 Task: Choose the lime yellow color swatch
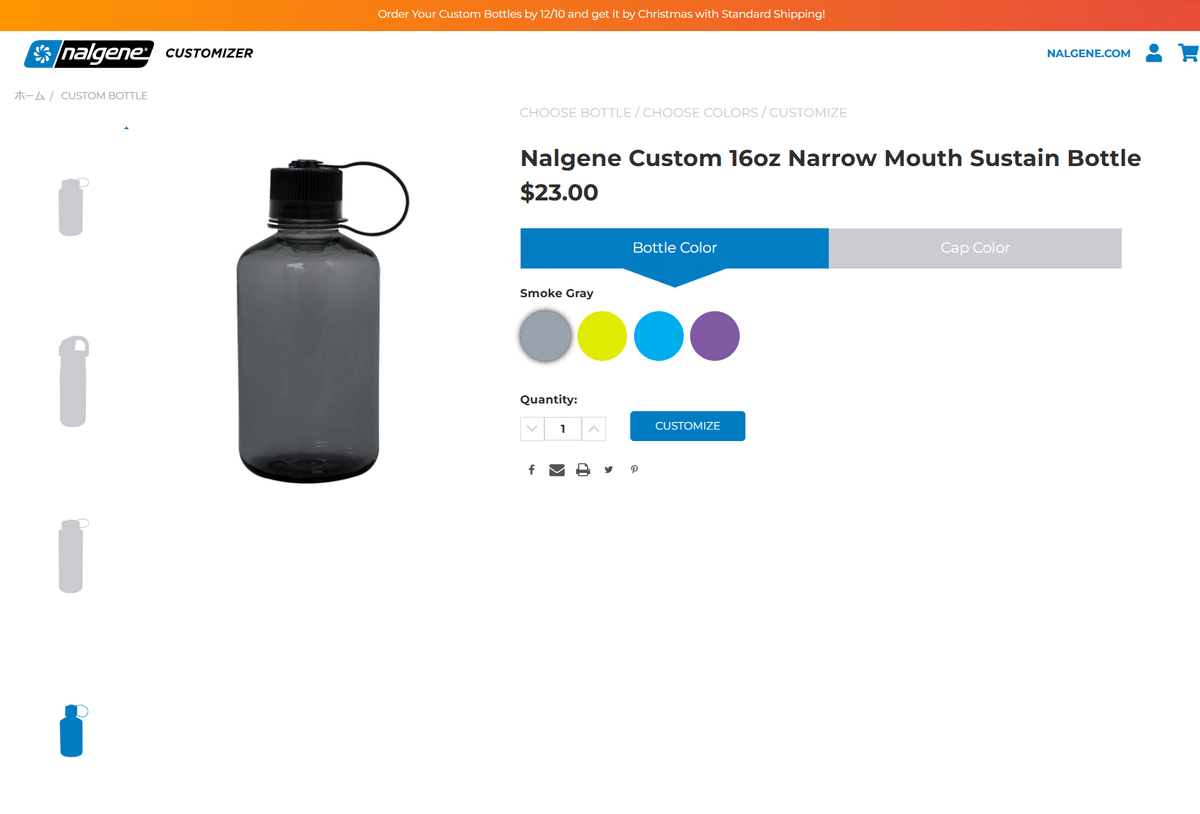(602, 336)
